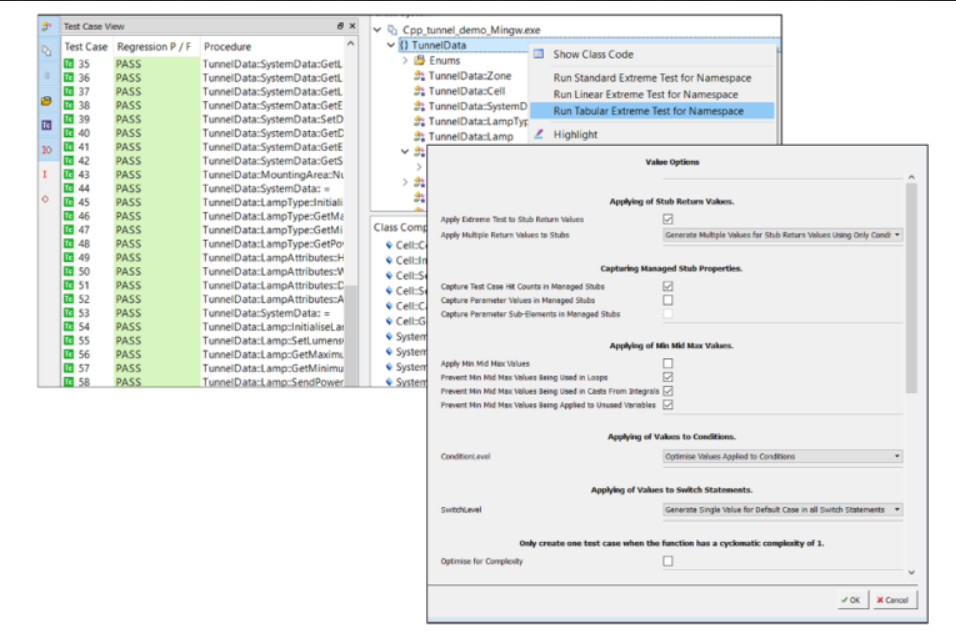956x634 pixels.
Task: Click the scroll-up arrow in Test Case View
Action: [x=351, y=44]
